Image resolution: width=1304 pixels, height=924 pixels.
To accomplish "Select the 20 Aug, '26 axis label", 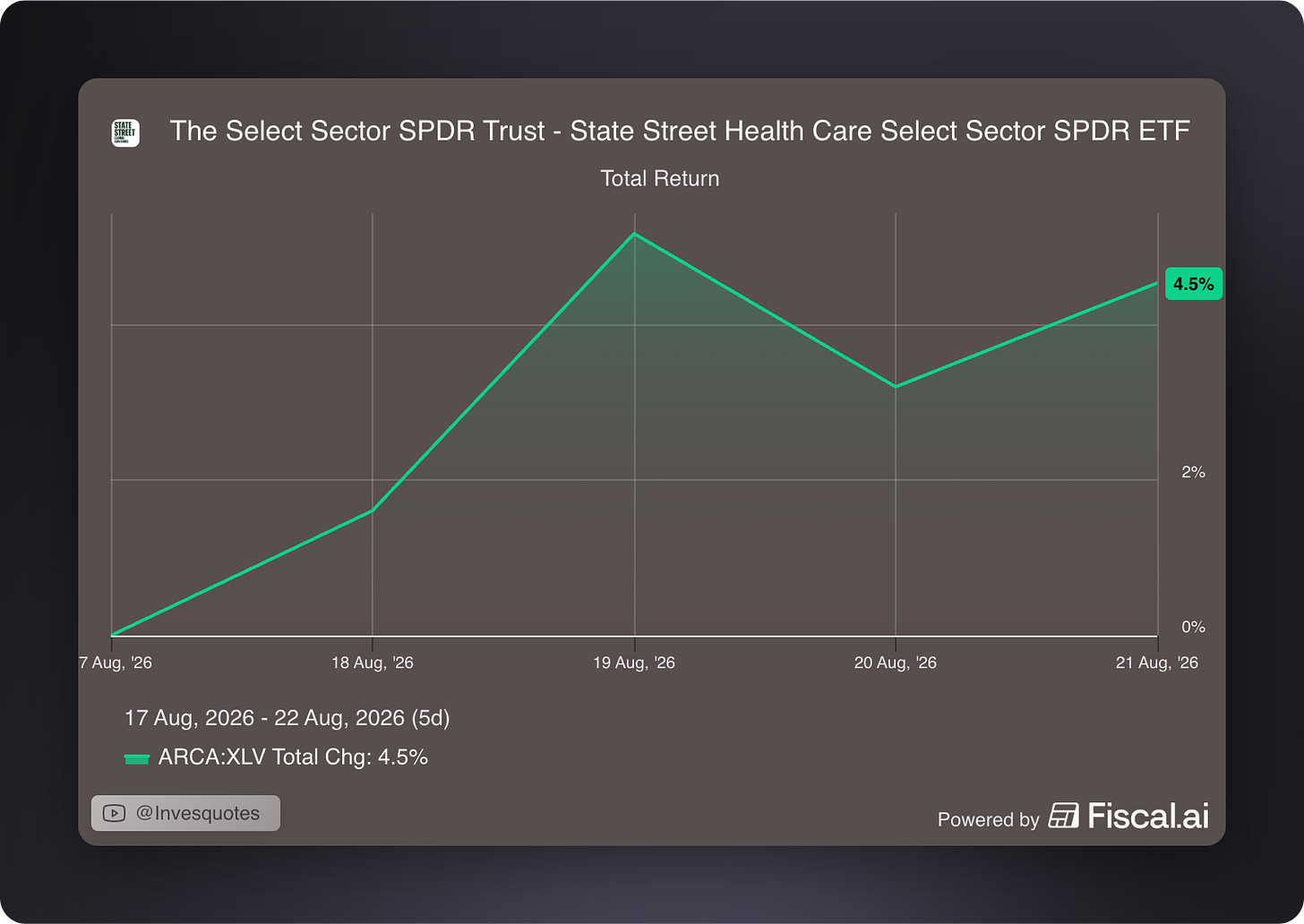I will click(896, 663).
